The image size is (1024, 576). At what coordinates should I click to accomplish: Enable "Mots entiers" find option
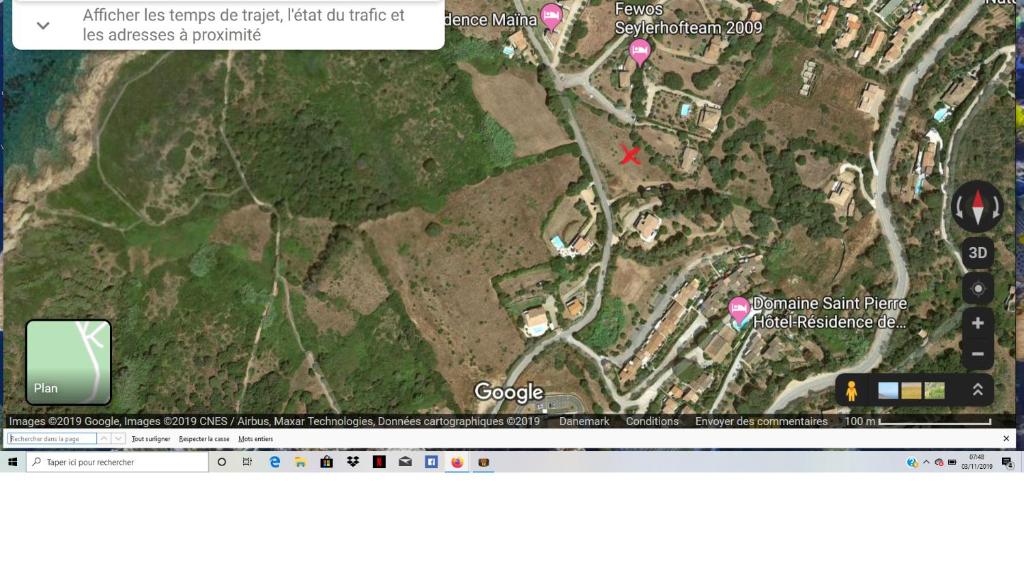click(x=255, y=439)
